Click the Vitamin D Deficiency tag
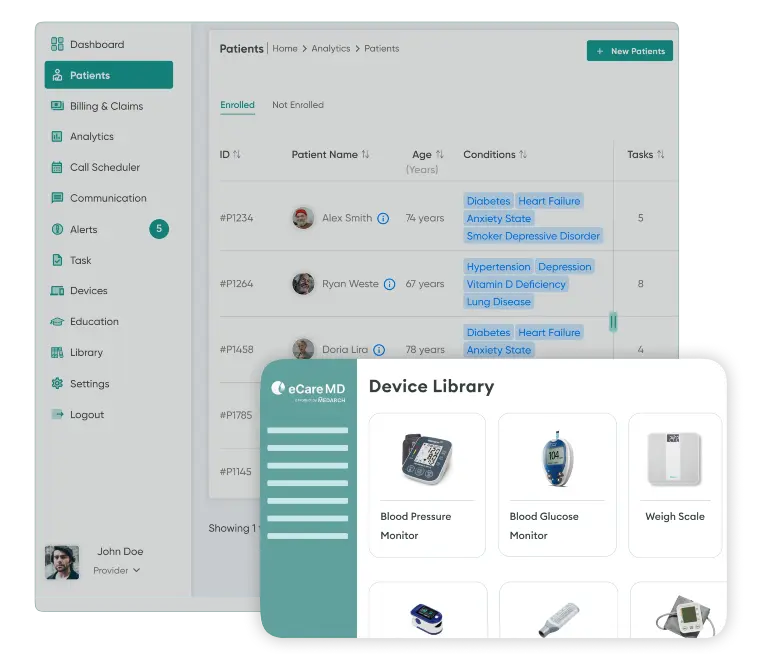Image resolution: width=767 pixels, height=654 pixels. 516,285
